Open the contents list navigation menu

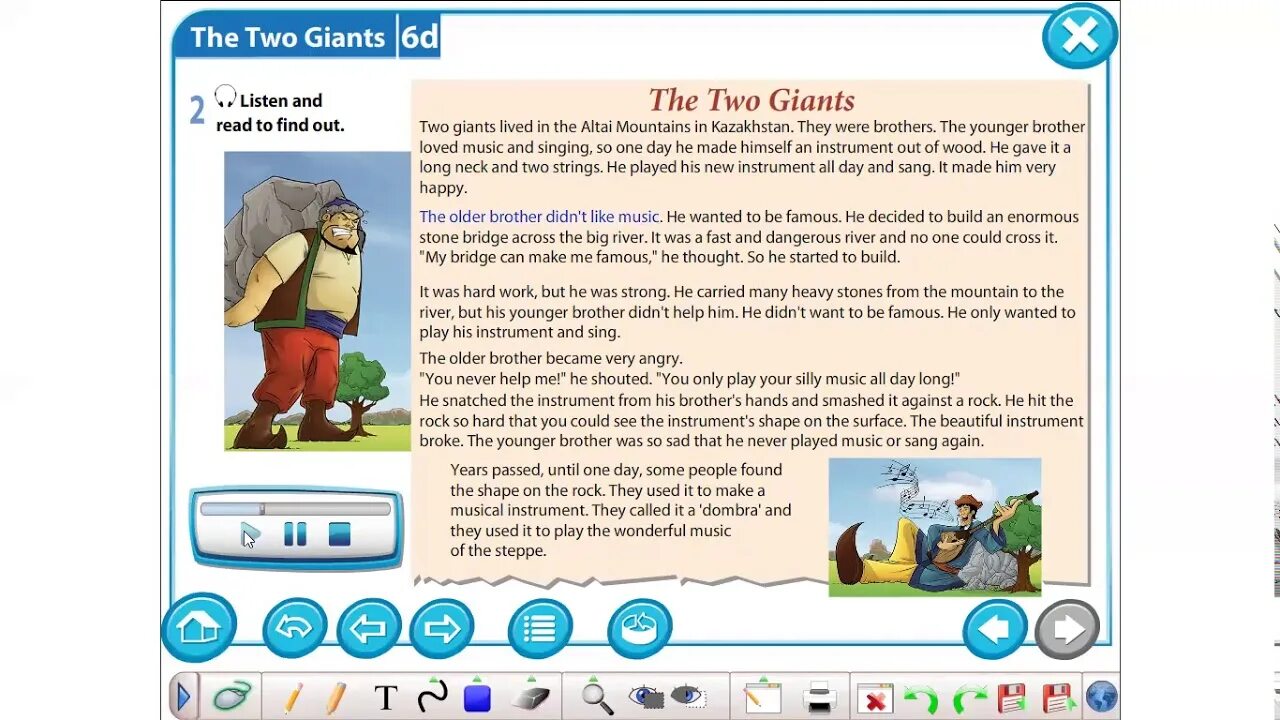point(540,627)
